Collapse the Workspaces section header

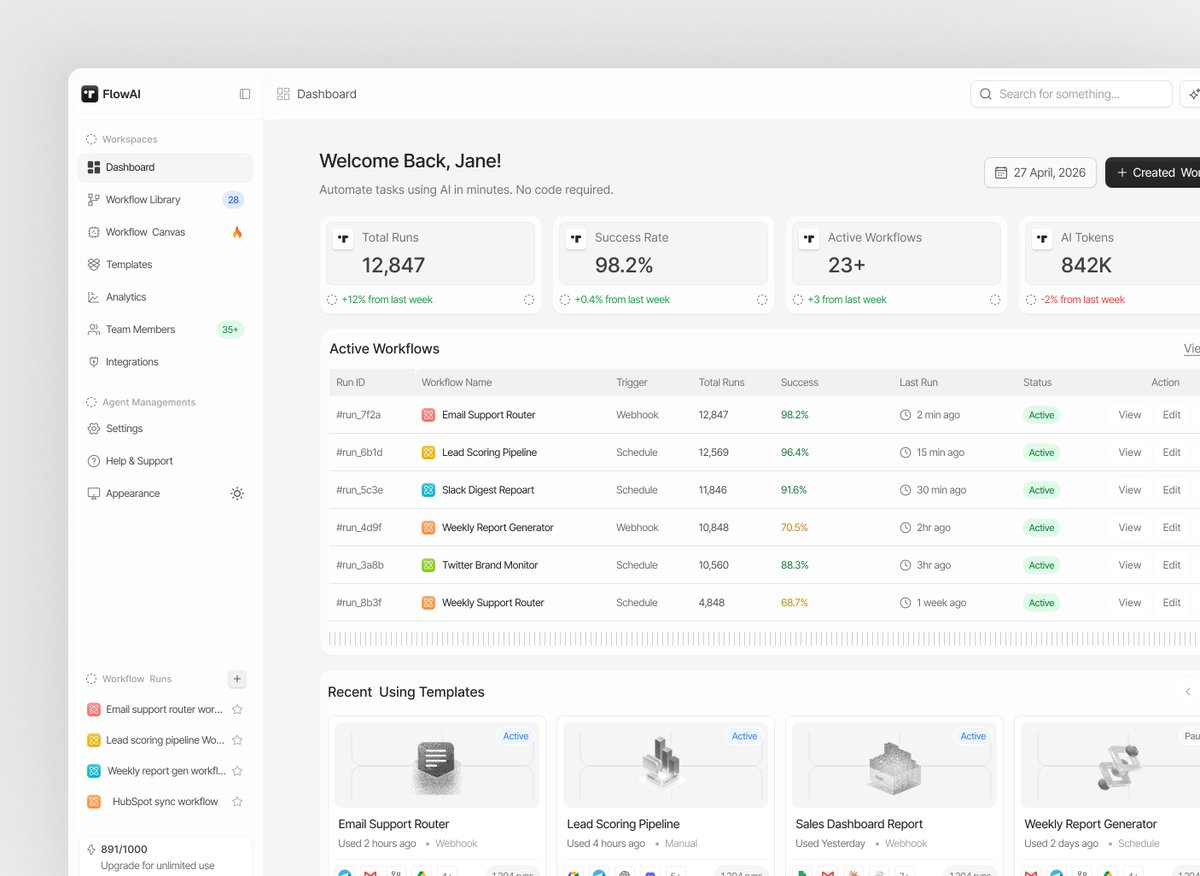(x=121, y=140)
